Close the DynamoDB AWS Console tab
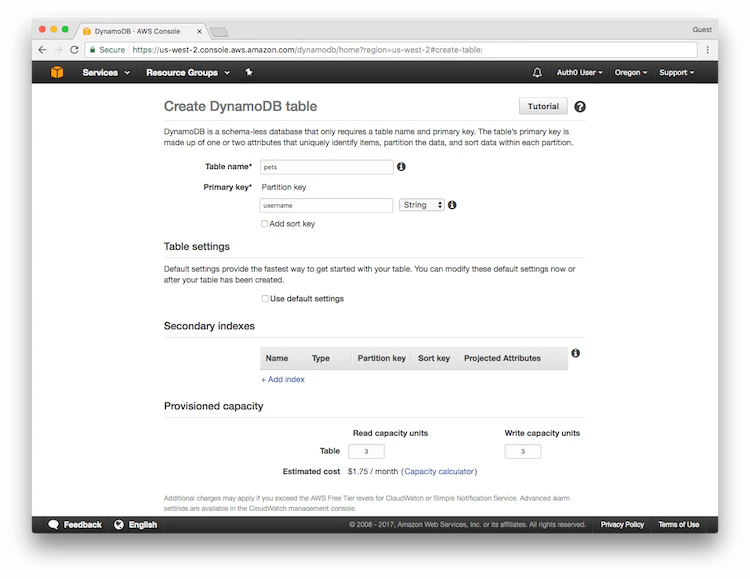 pos(199,32)
